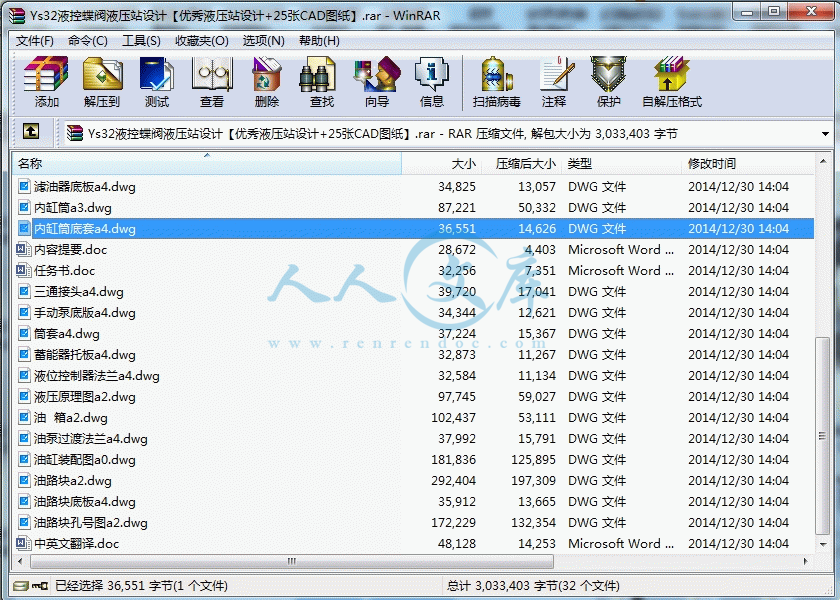The width and height of the screenshot is (840, 600).
Task: Go up one folder level
Action: tap(31, 131)
